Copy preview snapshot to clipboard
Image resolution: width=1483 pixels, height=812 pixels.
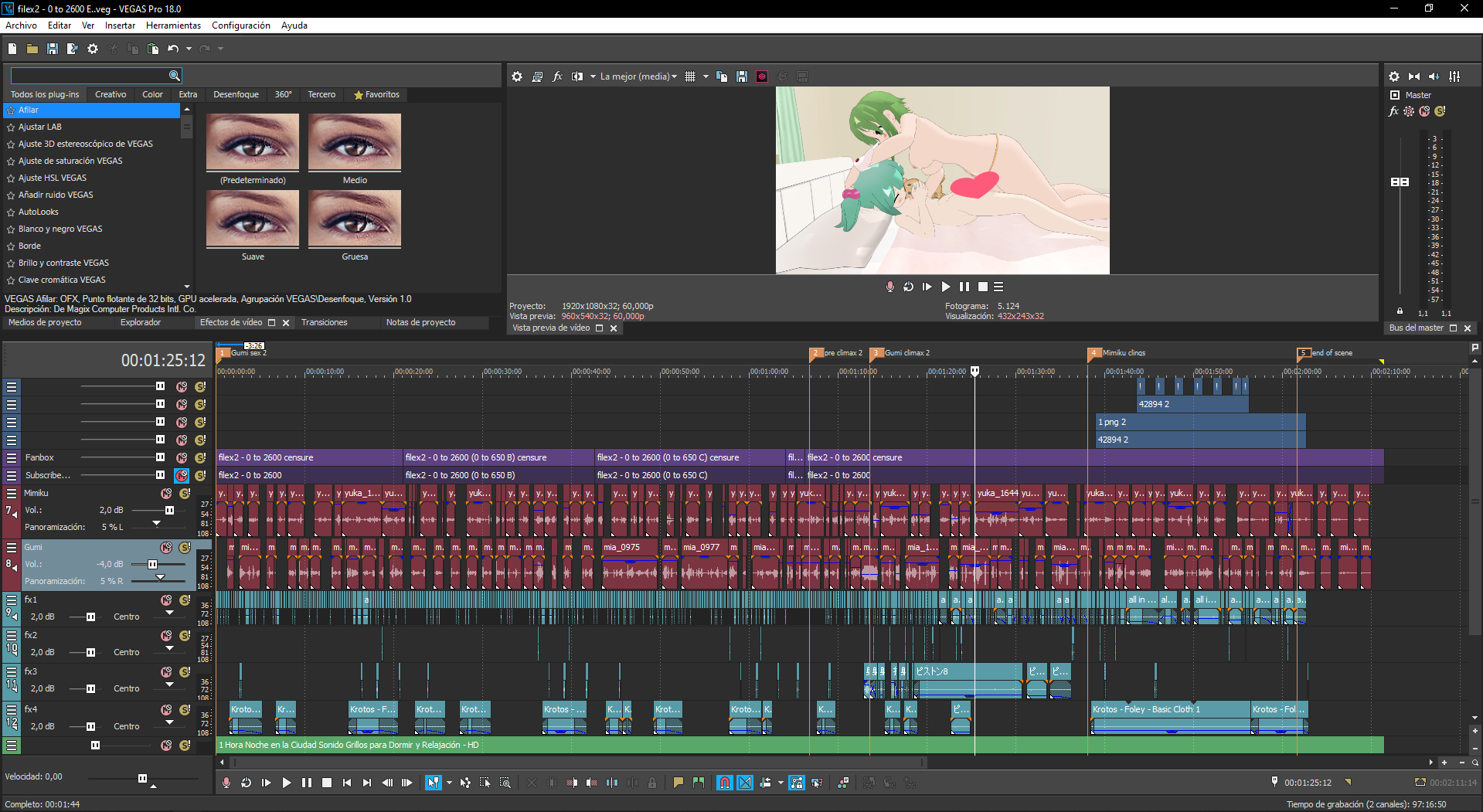pos(722,76)
